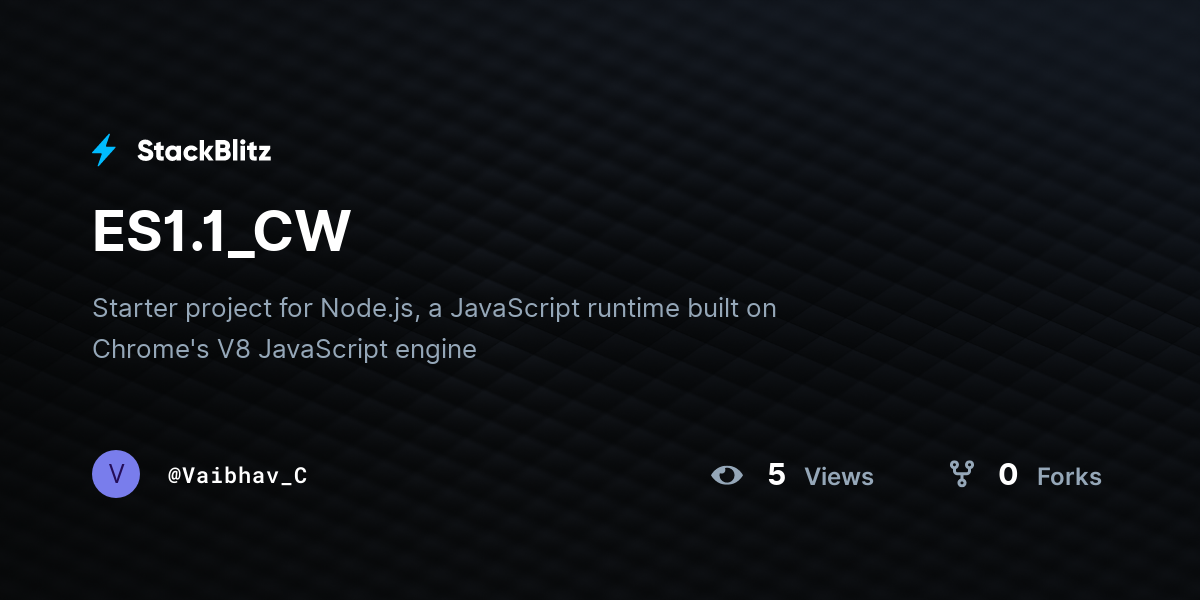The width and height of the screenshot is (1200, 600).
Task: Click the StackBlitz lightning bolt logo
Action: tap(104, 151)
